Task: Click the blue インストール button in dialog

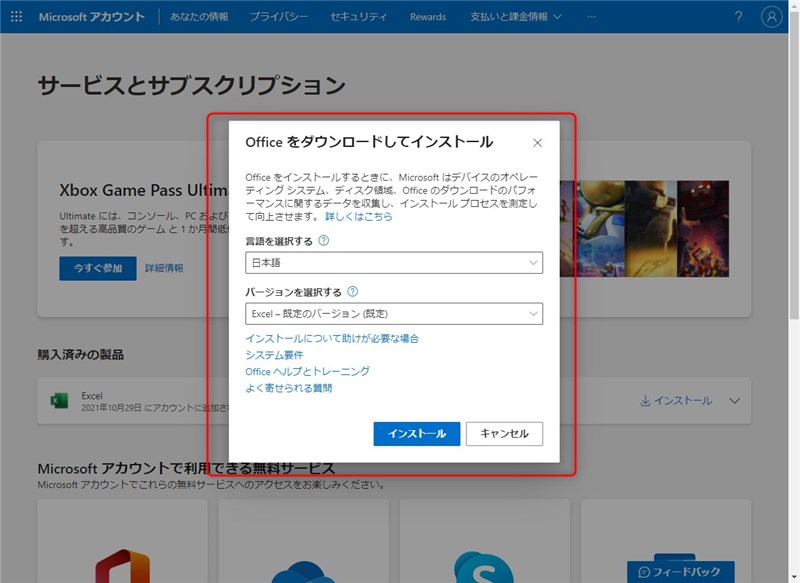Action: point(417,434)
